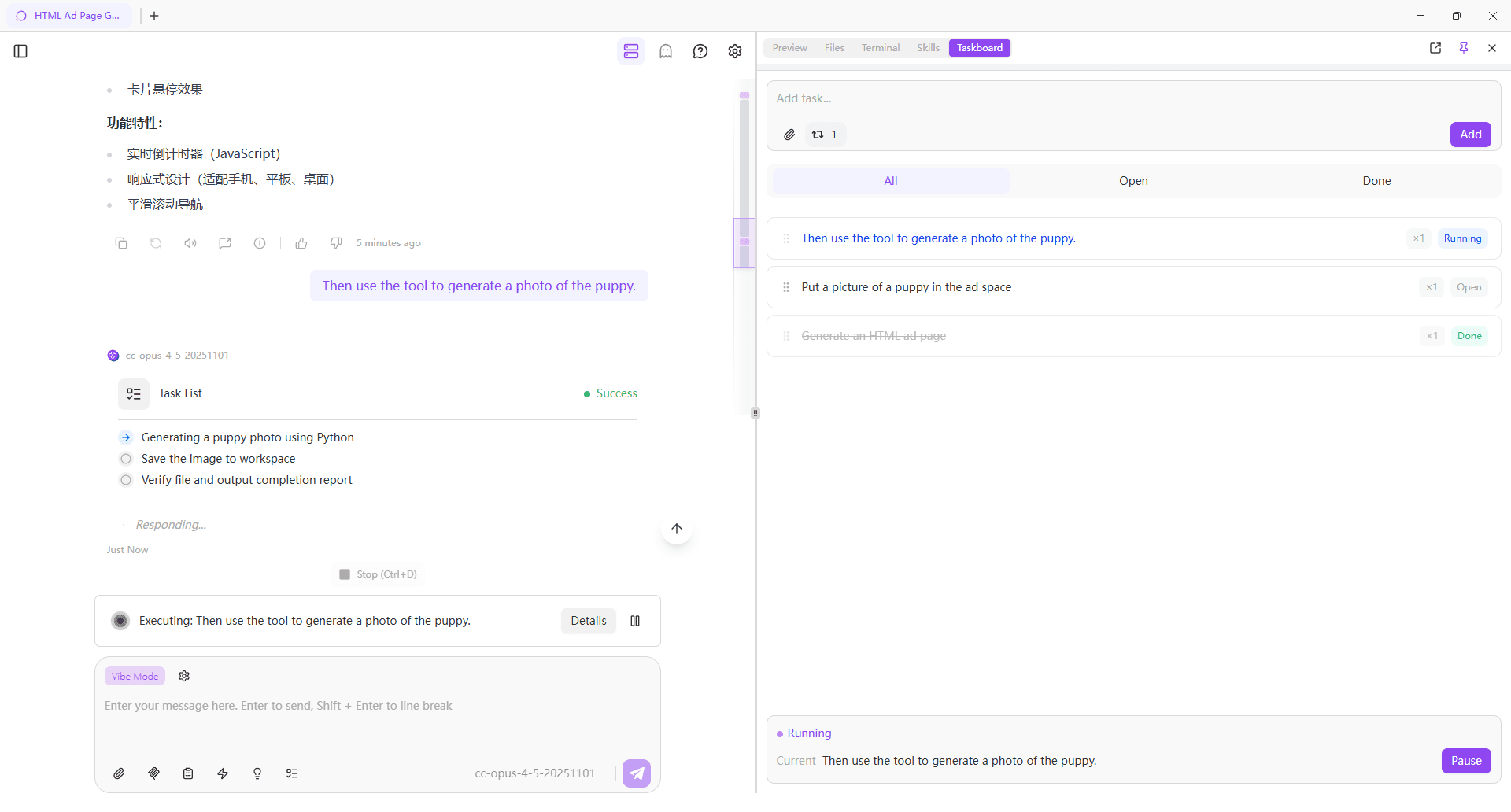The width and height of the screenshot is (1511, 812).
Task: Open the cc-opus-4-5-20251101 model selector
Action: [x=534, y=773]
